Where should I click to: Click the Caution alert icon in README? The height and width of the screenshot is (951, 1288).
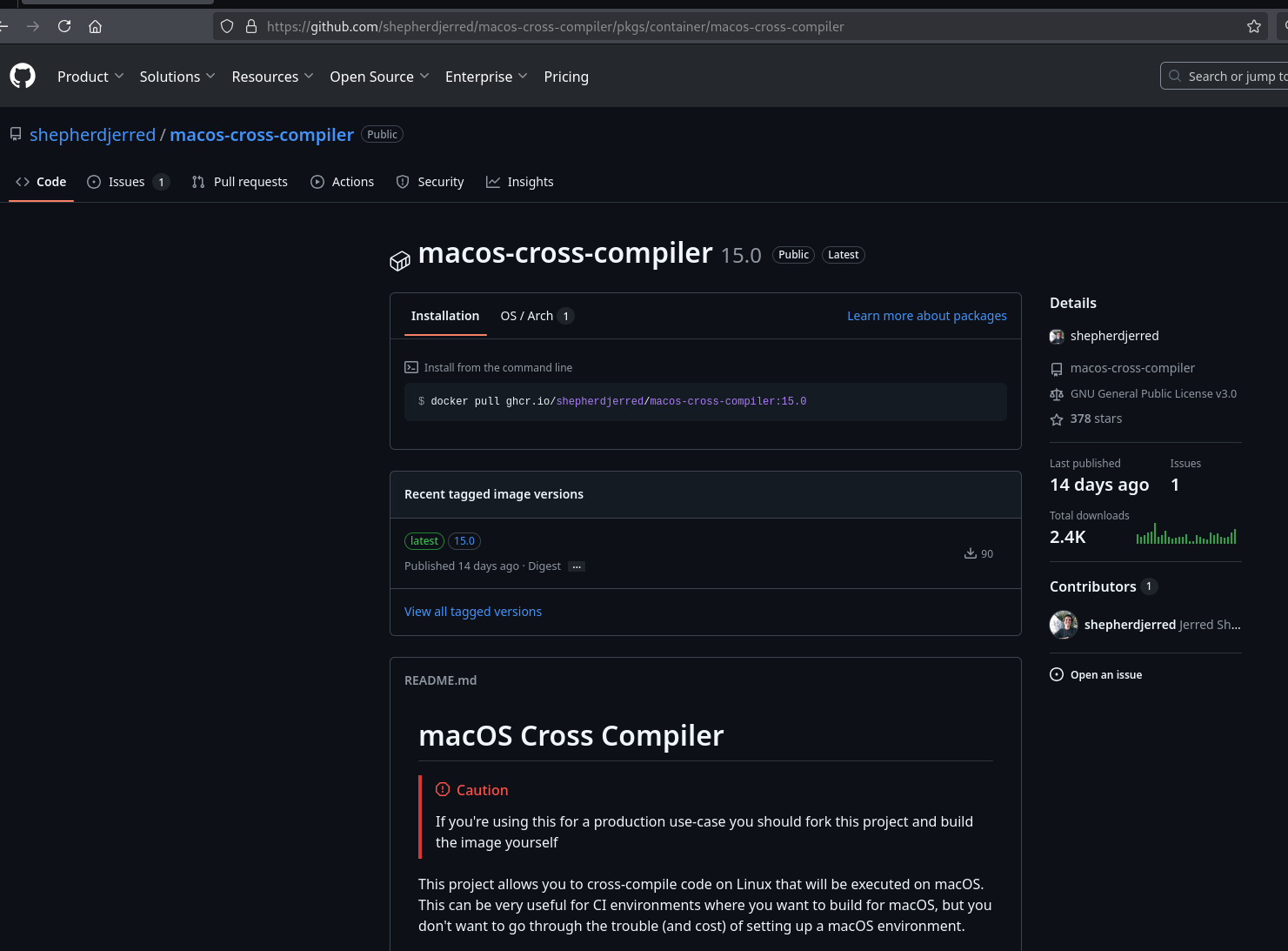(x=443, y=789)
